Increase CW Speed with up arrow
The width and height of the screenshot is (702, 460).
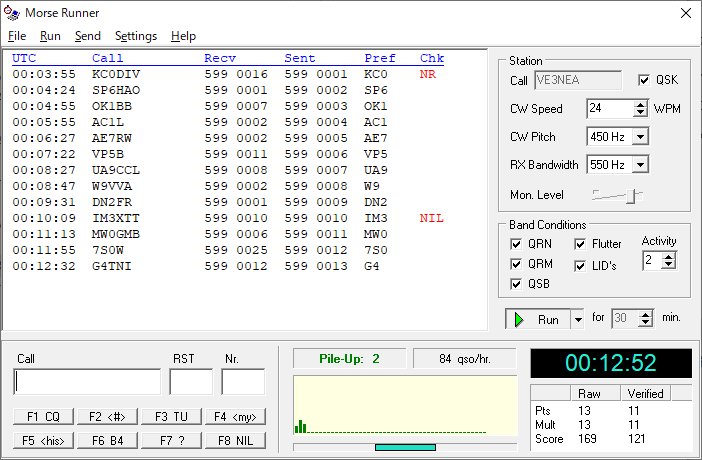[x=641, y=104]
